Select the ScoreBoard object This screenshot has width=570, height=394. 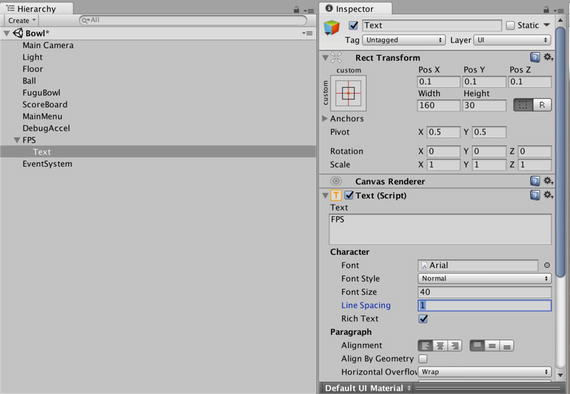(x=45, y=104)
